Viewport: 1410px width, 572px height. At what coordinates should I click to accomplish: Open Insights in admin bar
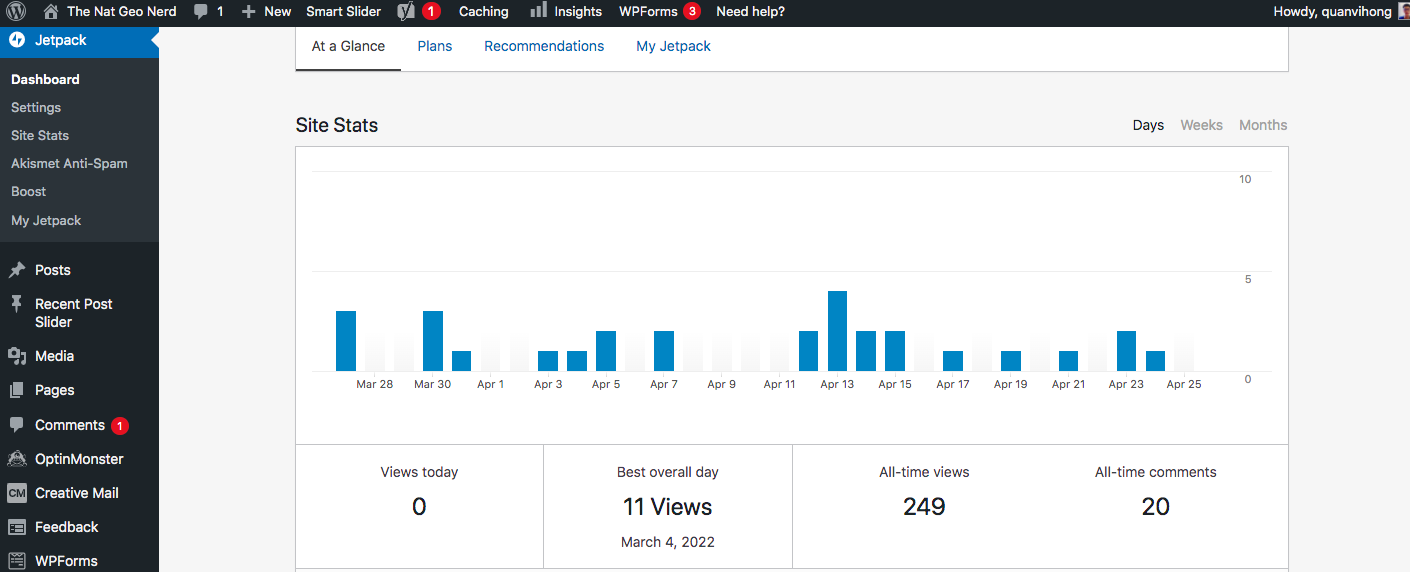(578, 12)
